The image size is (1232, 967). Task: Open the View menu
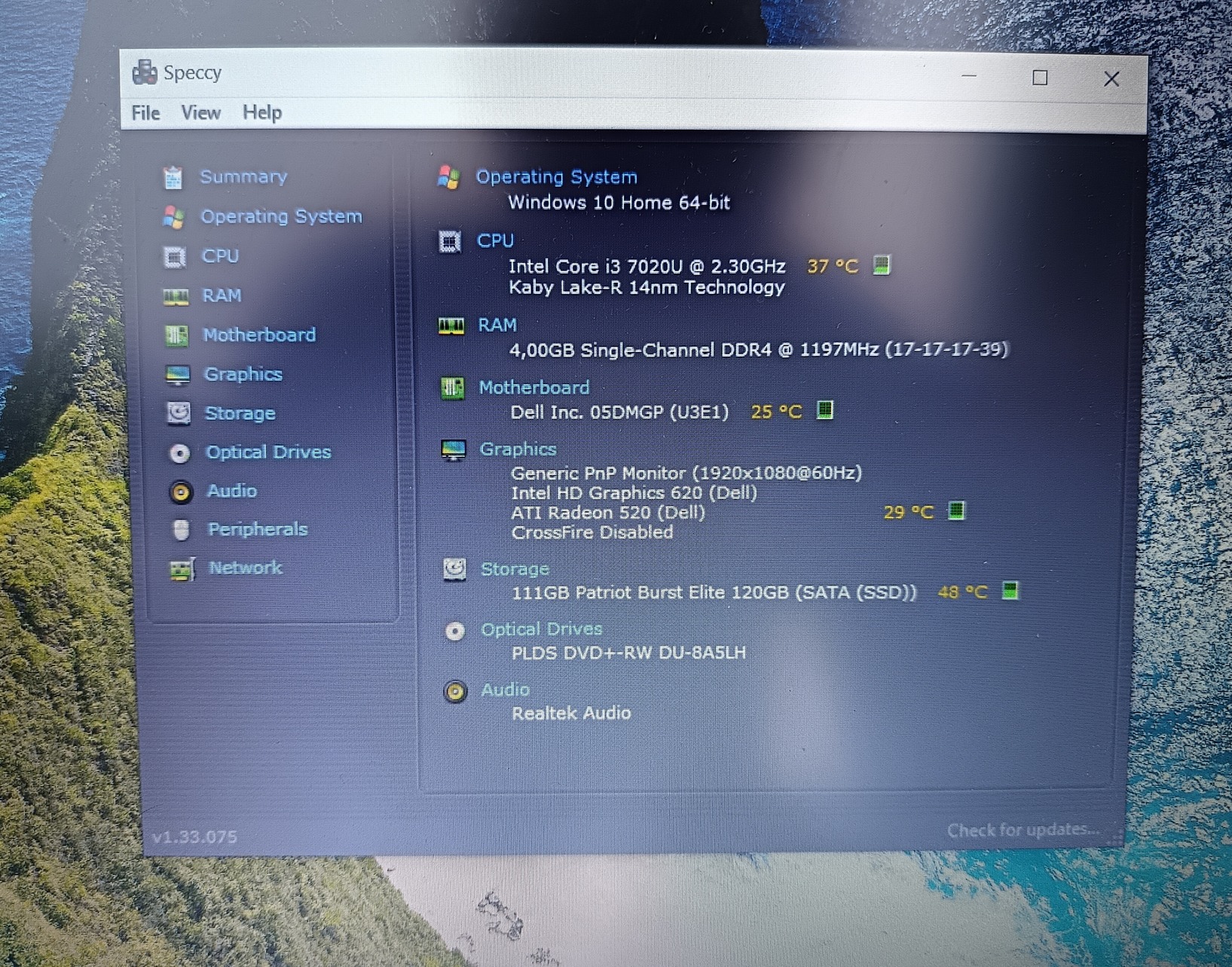point(200,113)
